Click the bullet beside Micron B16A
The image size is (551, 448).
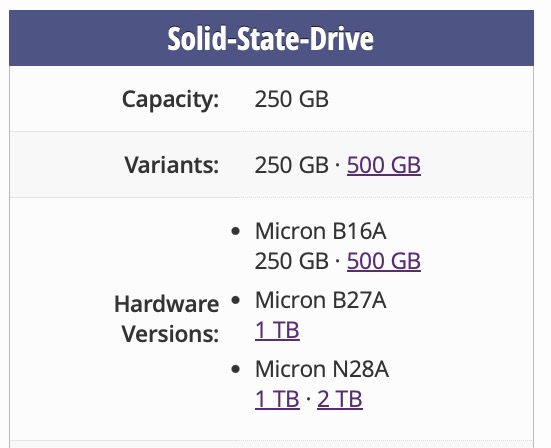(236, 231)
